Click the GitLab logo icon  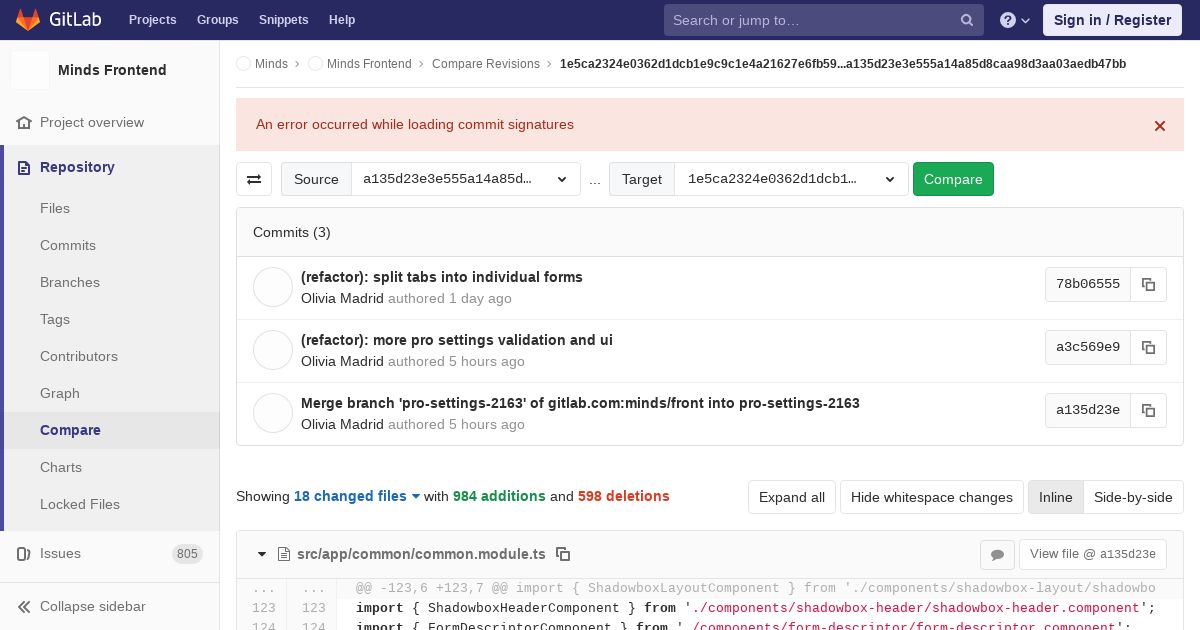click(x=28, y=19)
